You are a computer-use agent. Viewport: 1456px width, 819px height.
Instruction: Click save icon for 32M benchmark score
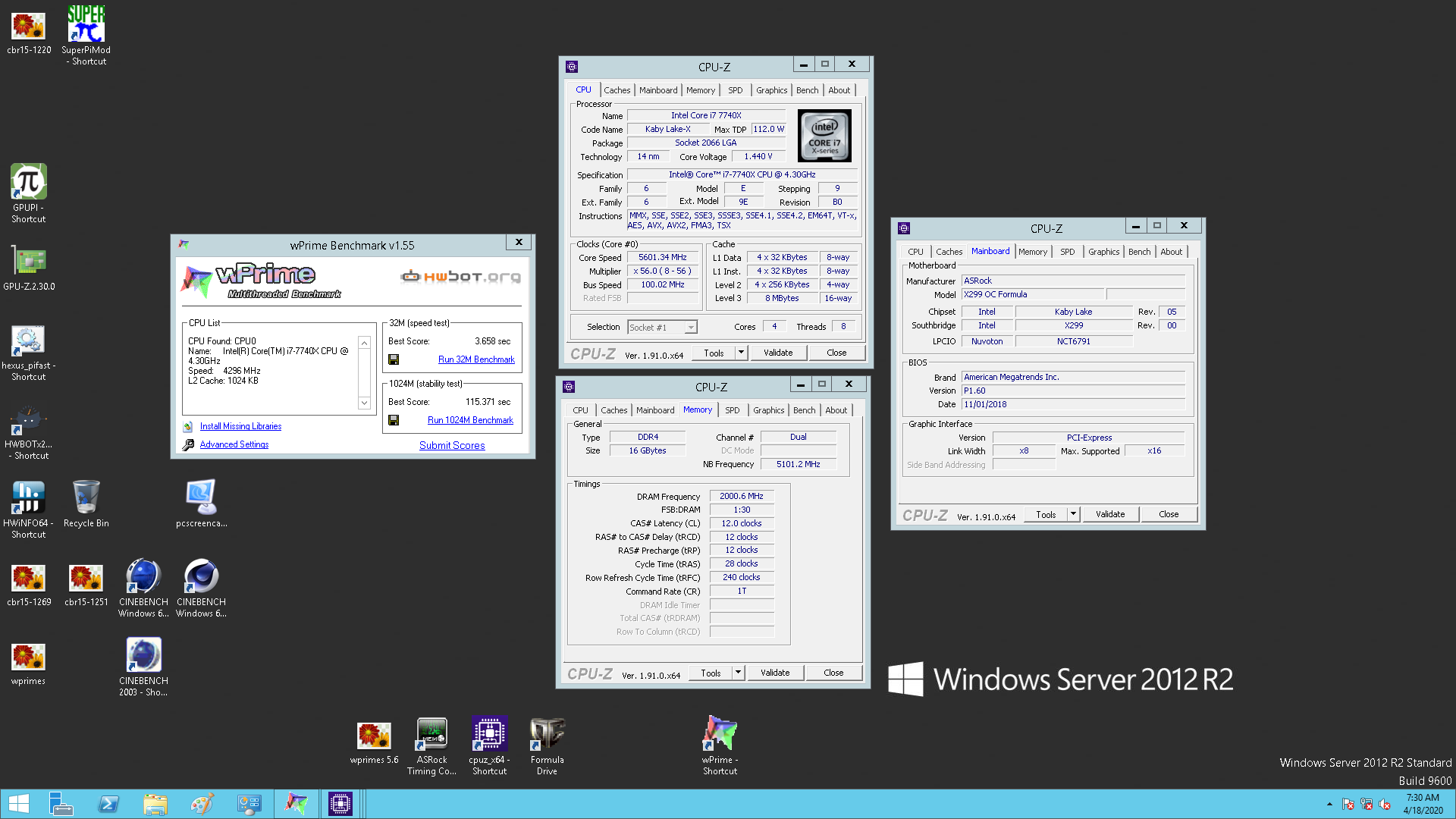(x=394, y=359)
